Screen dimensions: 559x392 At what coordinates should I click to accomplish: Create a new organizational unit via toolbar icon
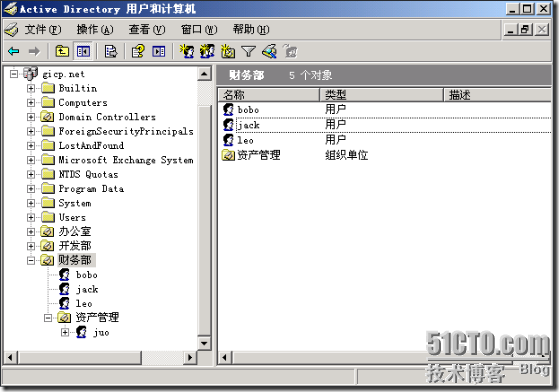click(228, 51)
